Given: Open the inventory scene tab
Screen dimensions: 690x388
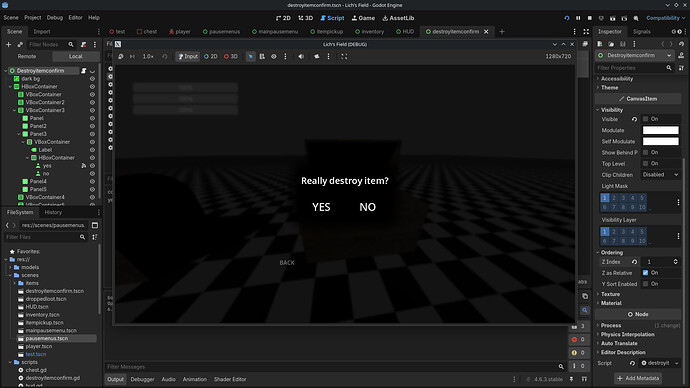Looking at the screenshot, I should tap(370, 32).
